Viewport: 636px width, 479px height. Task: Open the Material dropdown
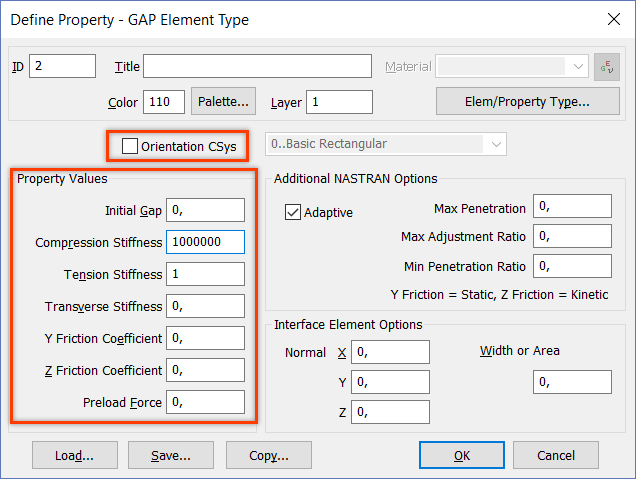click(x=512, y=66)
